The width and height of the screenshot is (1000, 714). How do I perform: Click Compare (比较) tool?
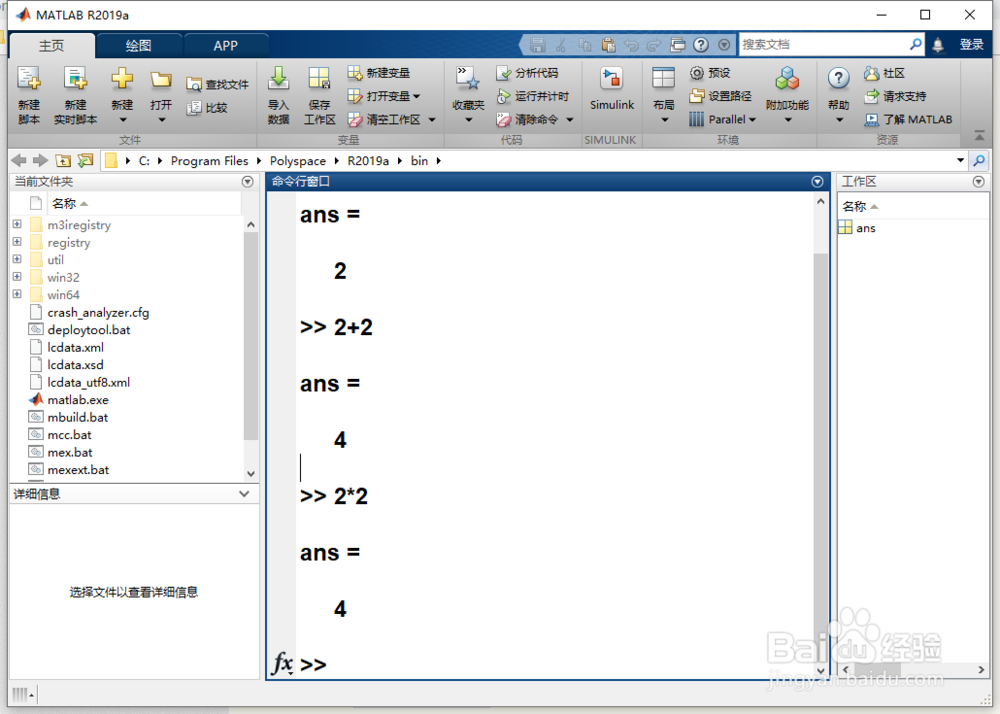pos(207,108)
